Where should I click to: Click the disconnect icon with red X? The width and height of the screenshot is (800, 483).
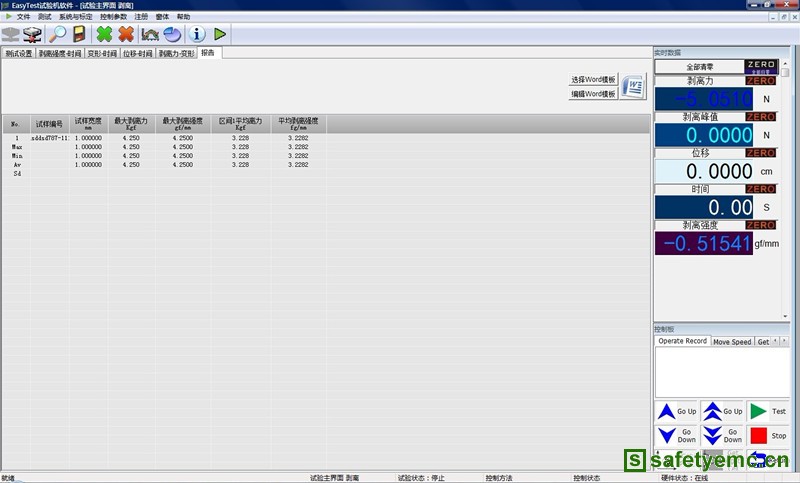point(32,34)
